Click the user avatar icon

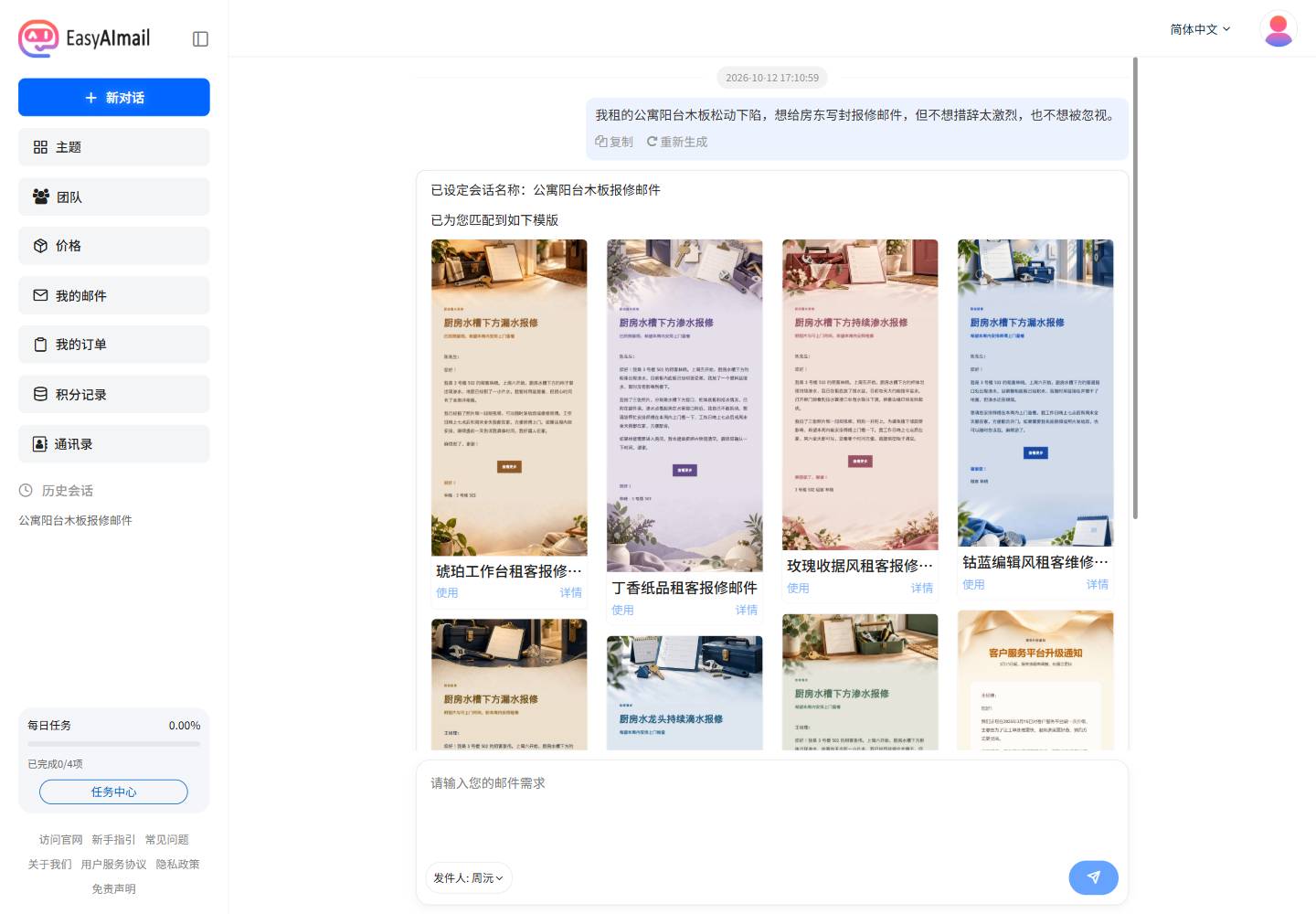tap(1279, 29)
